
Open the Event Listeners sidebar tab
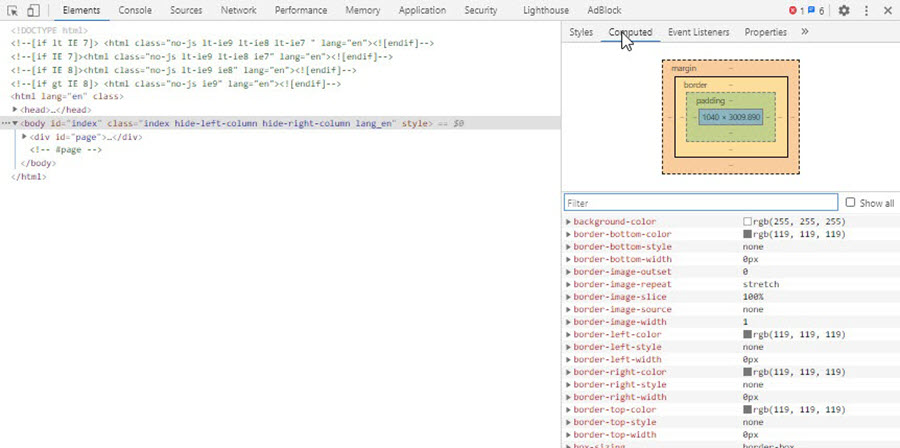699,32
